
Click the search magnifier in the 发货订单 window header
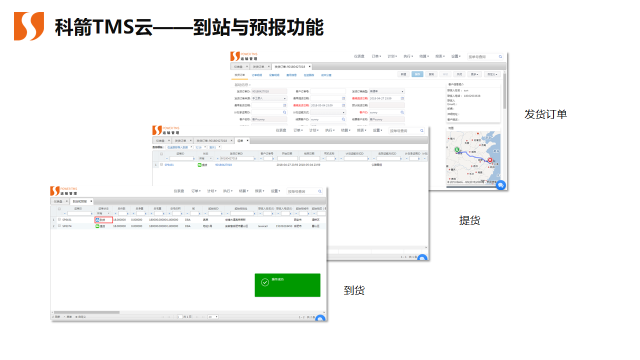tap(500, 57)
